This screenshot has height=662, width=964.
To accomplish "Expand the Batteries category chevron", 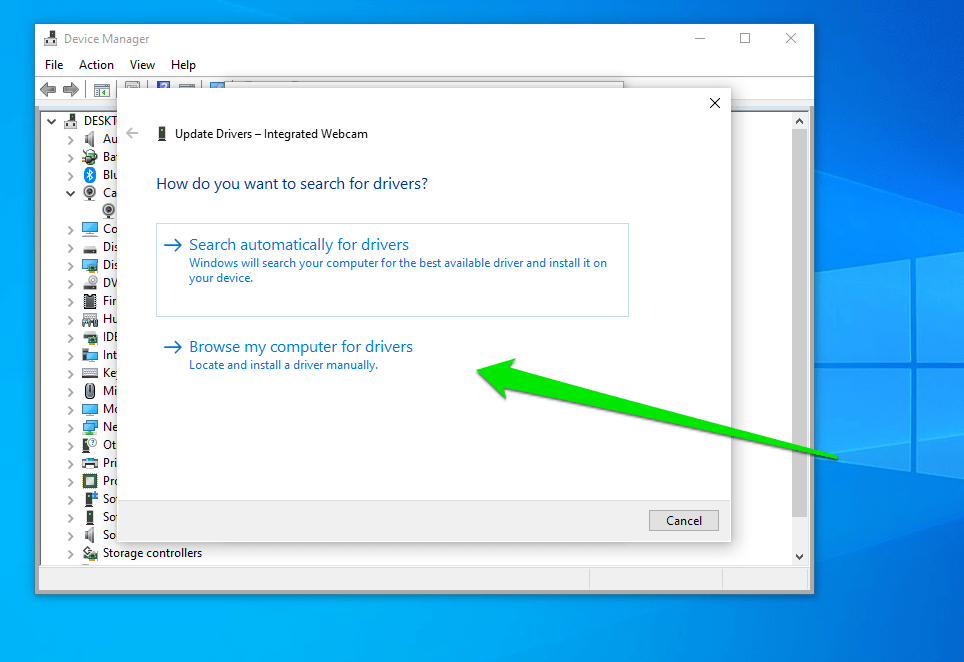I will pos(70,157).
